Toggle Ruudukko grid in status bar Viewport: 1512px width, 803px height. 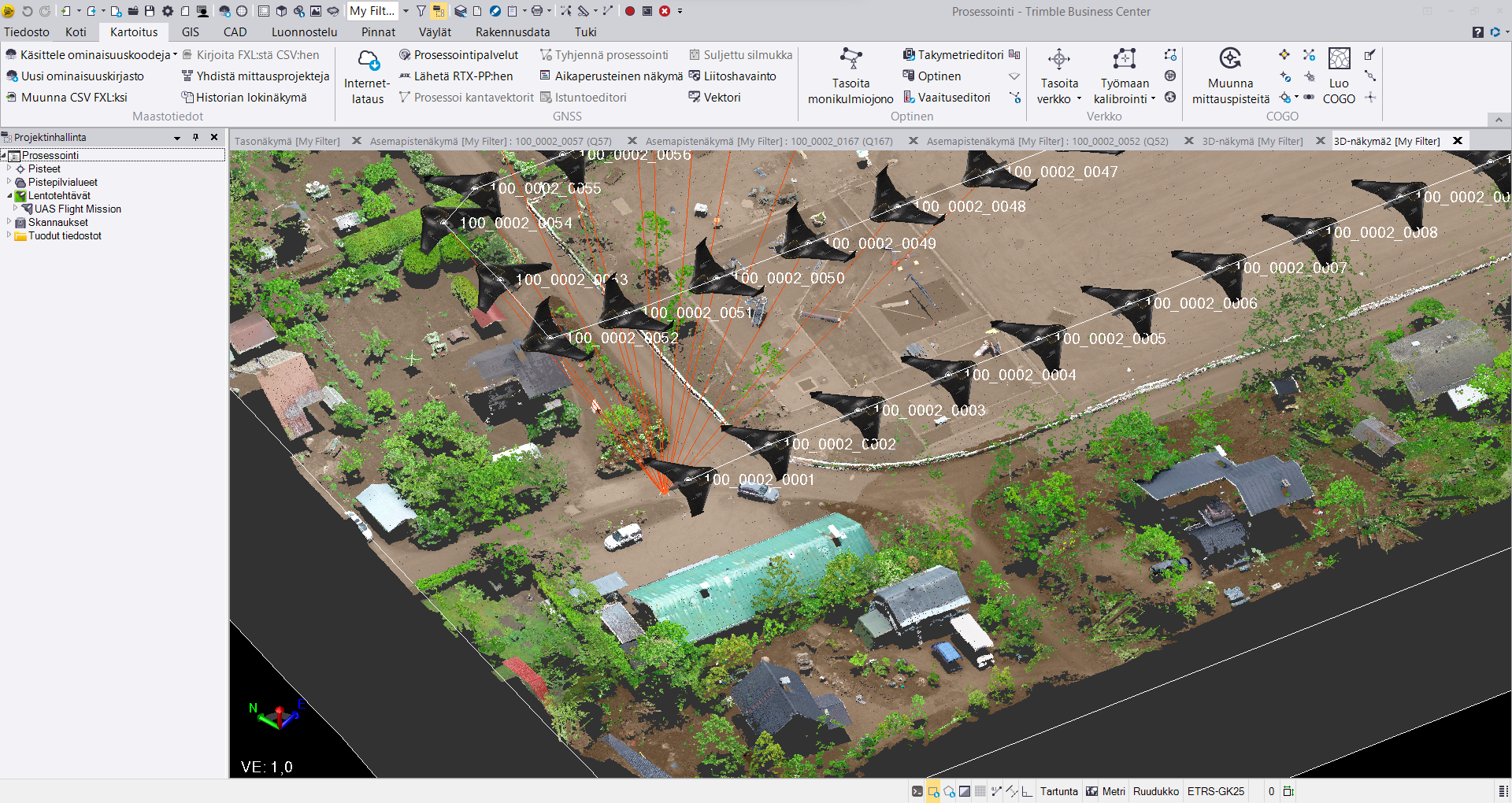1155,791
